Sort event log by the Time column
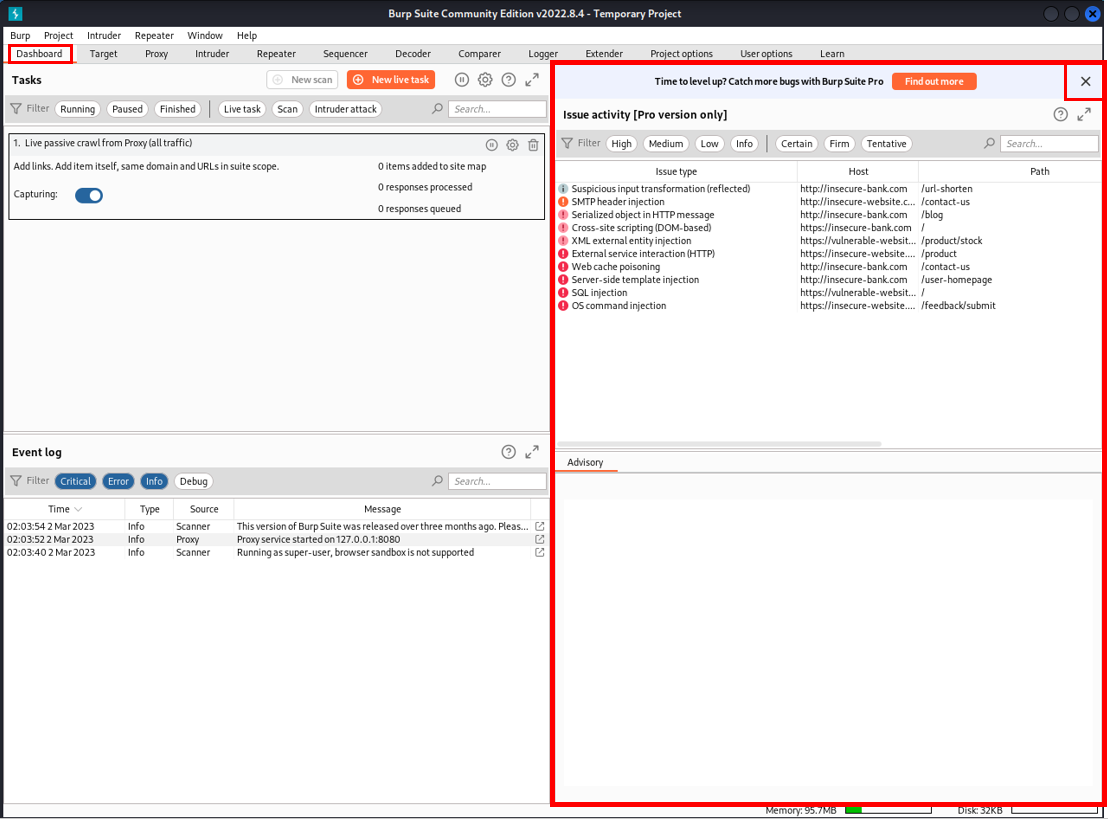This screenshot has width=1108, height=819. [x=64, y=509]
